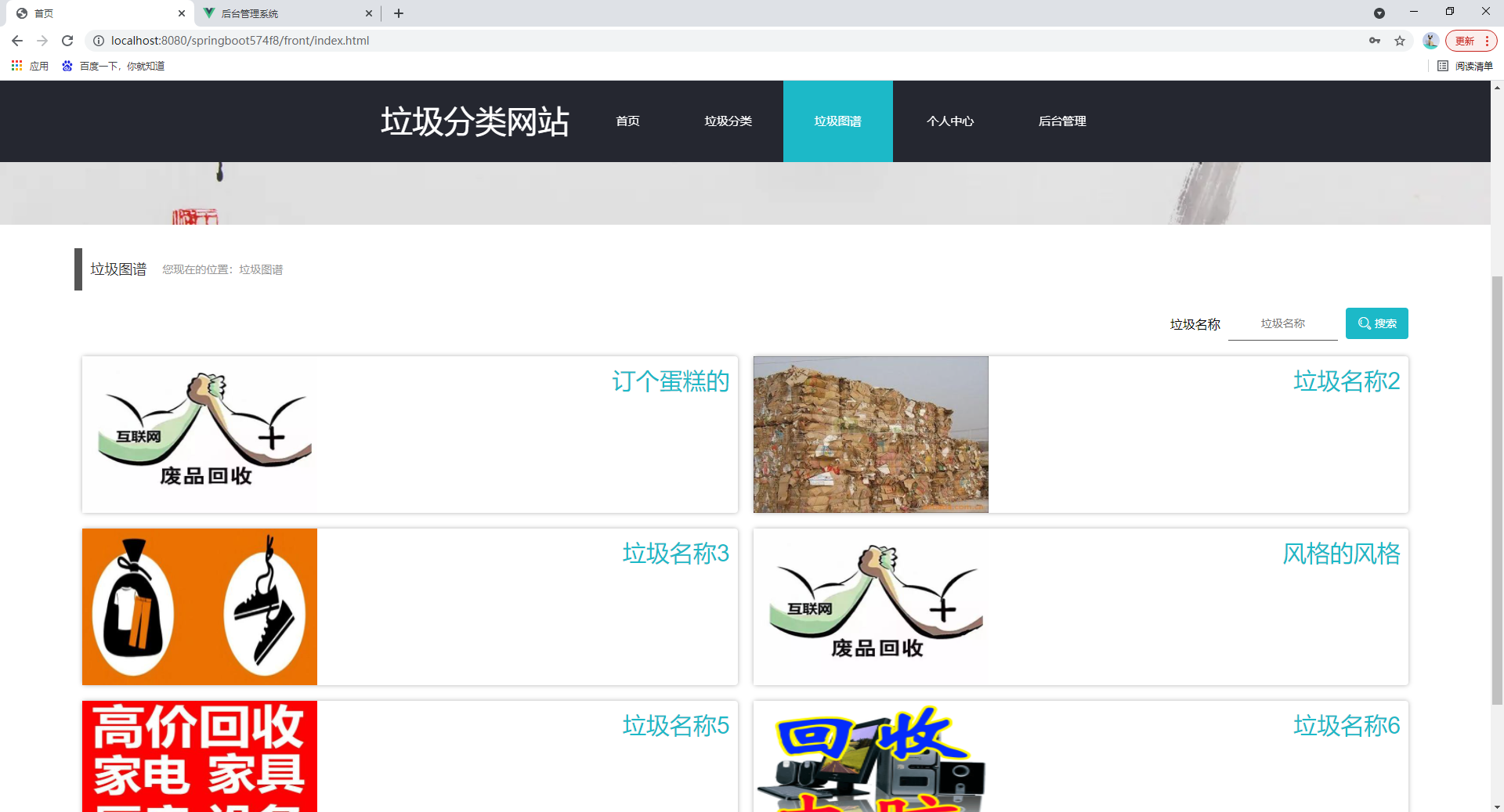Click the 垃圾分类网站 site title
The height and width of the screenshot is (812, 1504).
tap(475, 121)
